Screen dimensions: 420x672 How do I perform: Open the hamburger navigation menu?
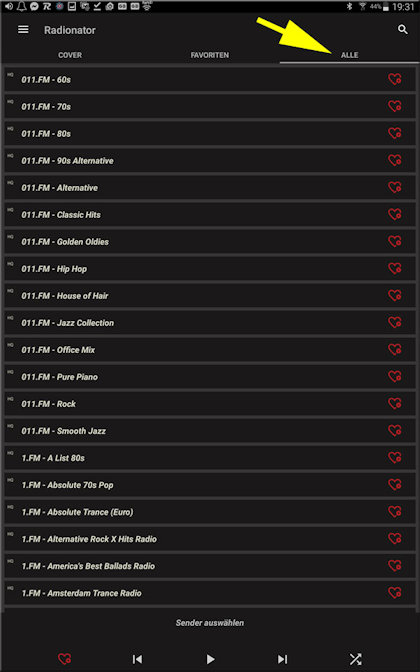coord(23,30)
